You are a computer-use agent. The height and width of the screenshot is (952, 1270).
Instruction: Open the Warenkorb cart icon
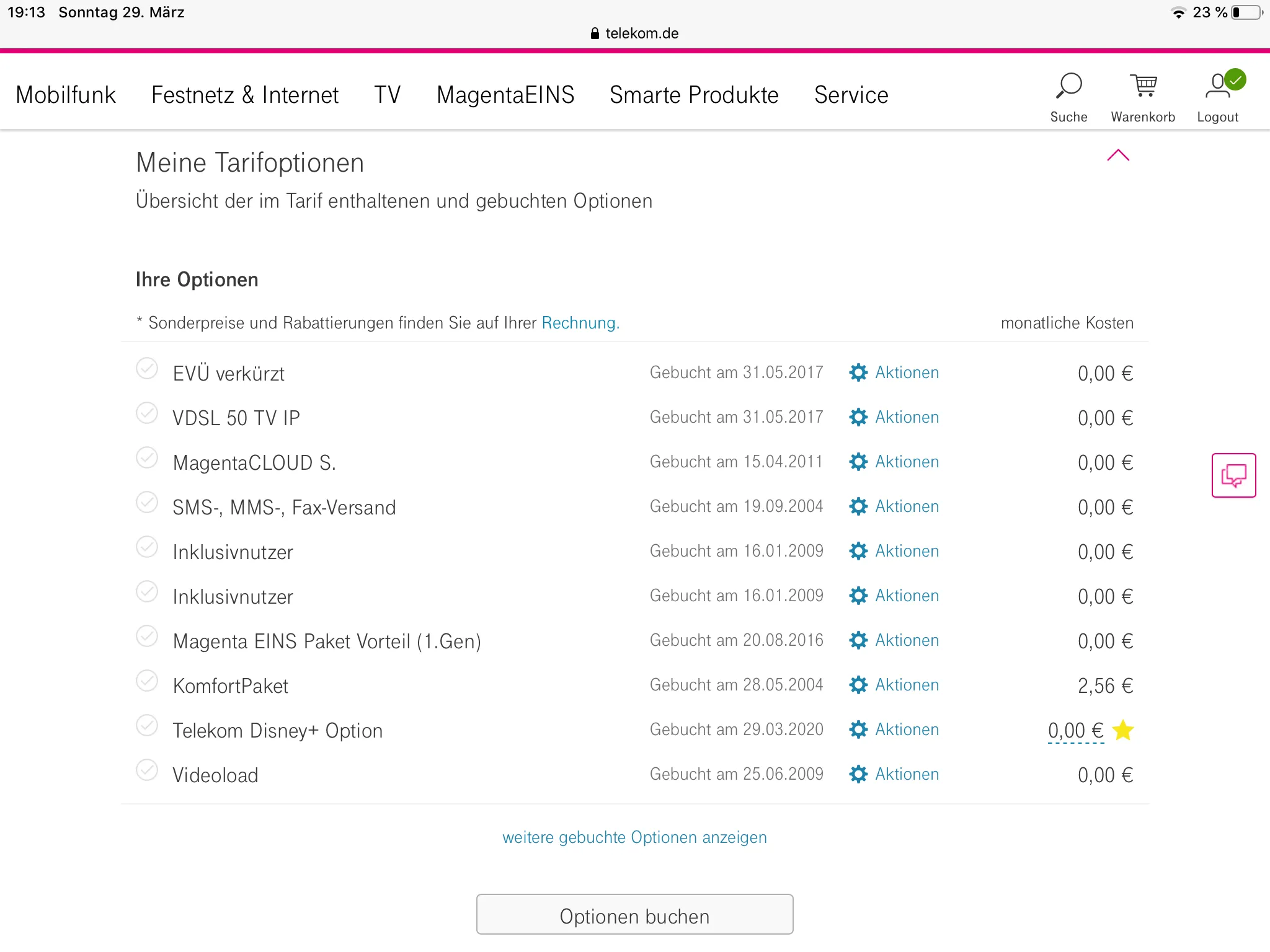pos(1143,86)
